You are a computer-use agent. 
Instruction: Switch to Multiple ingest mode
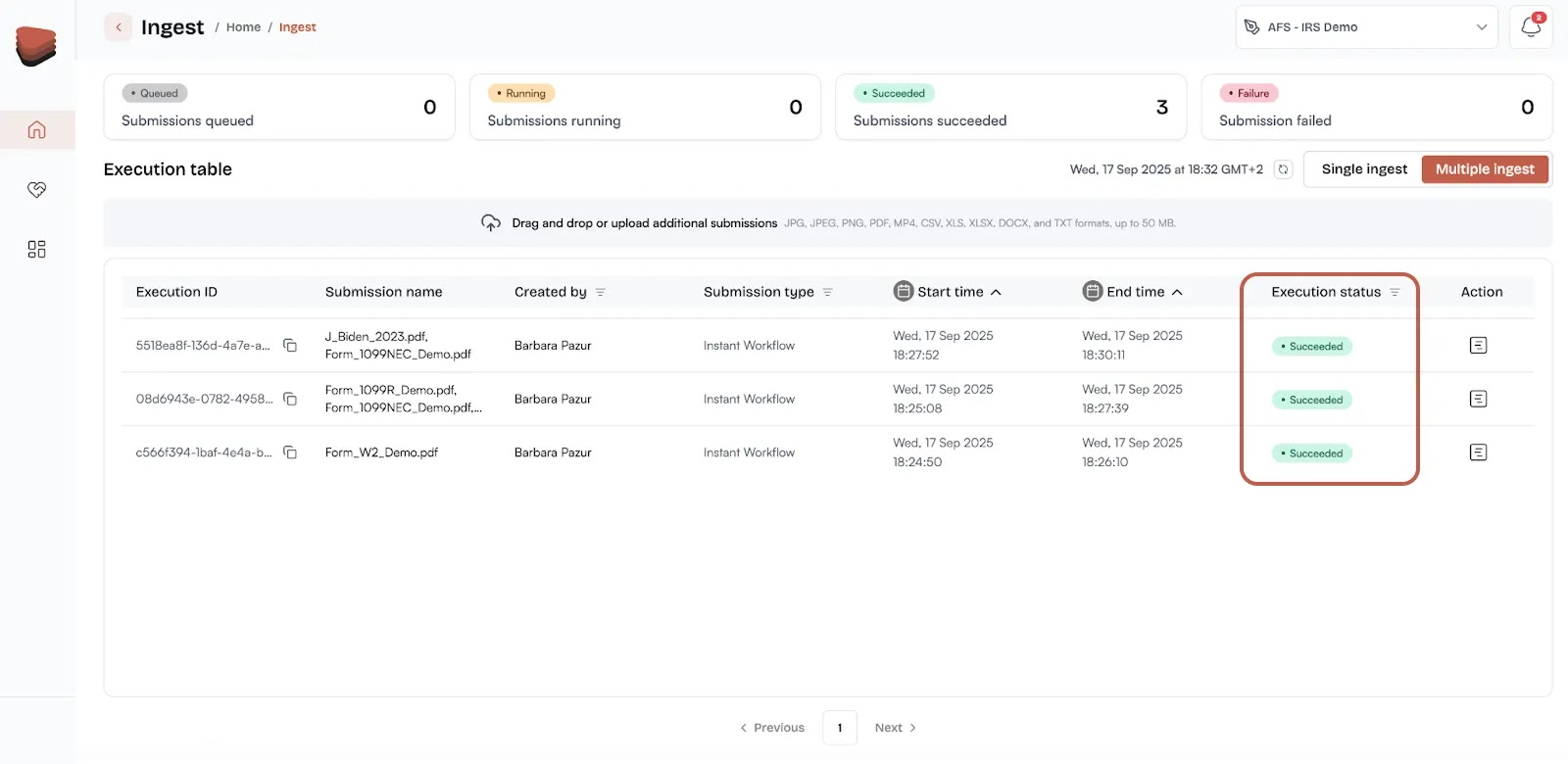click(x=1485, y=169)
